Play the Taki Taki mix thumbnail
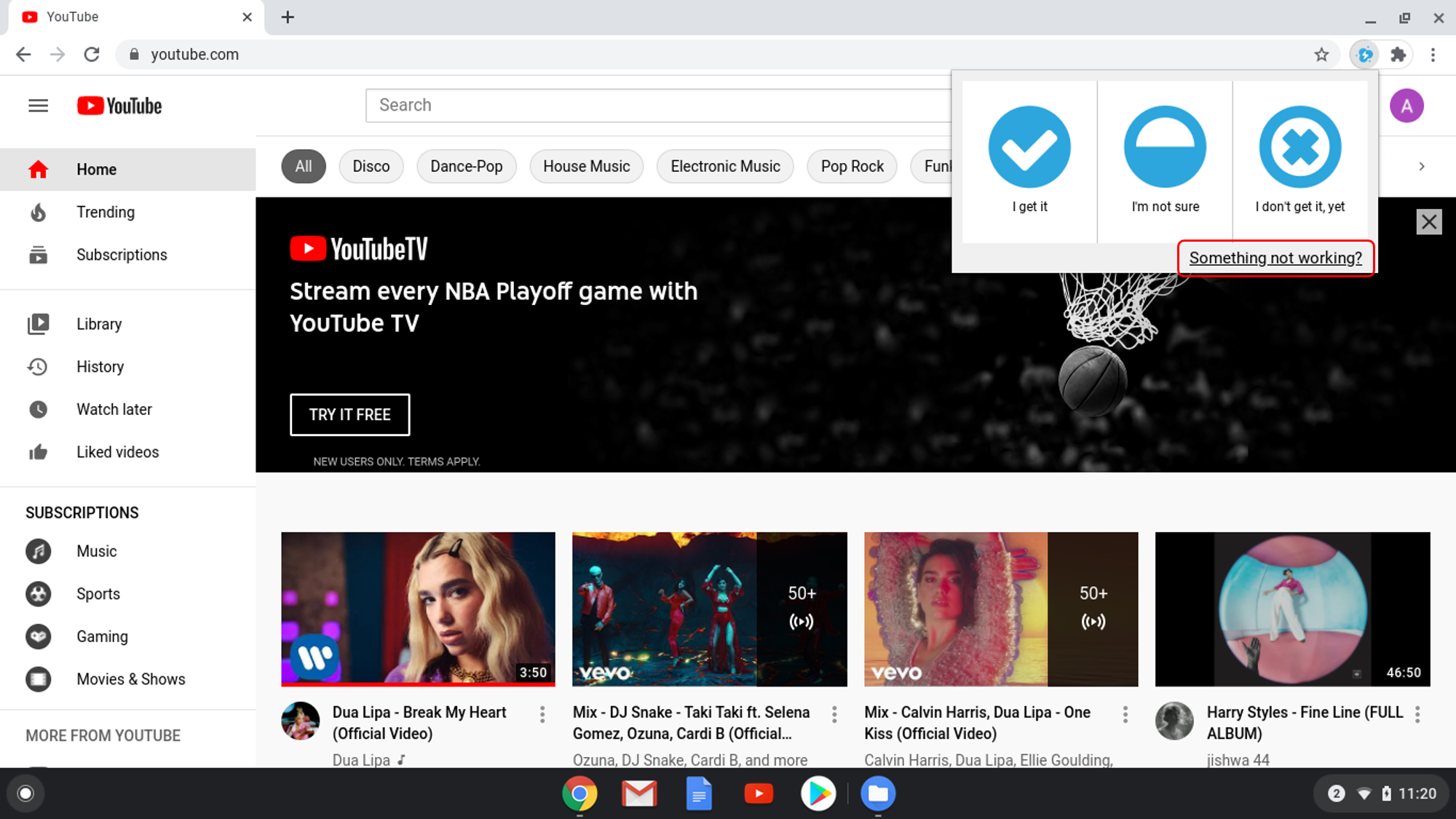 pyautogui.click(x=710, y=609)
